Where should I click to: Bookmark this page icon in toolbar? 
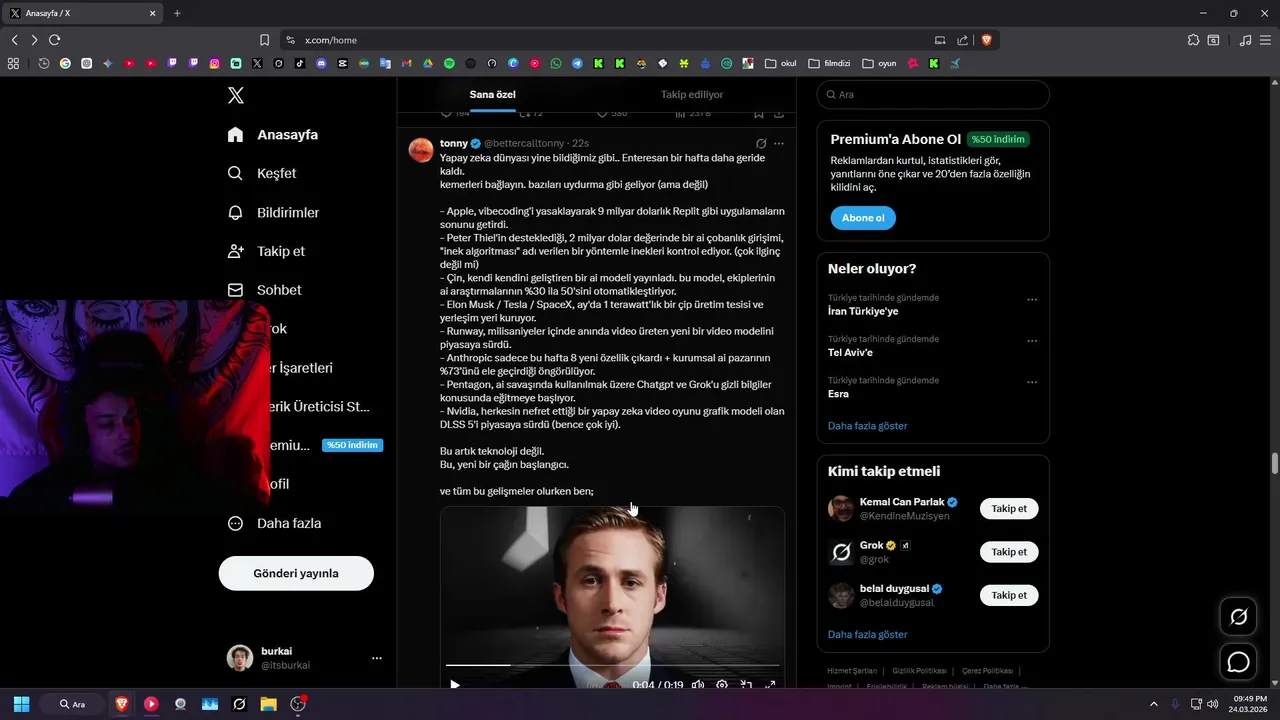[x=264, y=40]
